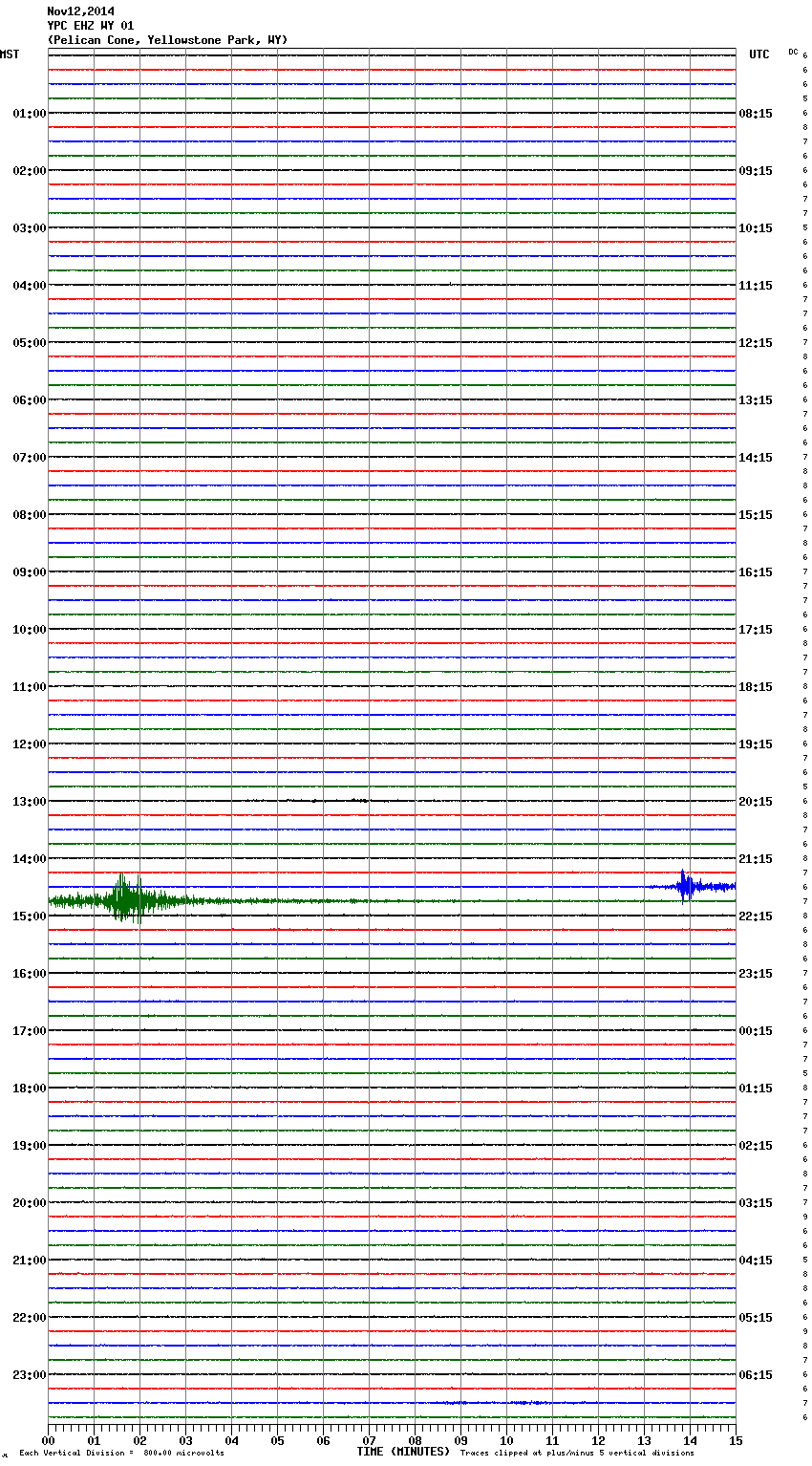Screen dimensions: 812x1466
Task: Click the 16:15 UTC time label
Action: pos(756,572)
